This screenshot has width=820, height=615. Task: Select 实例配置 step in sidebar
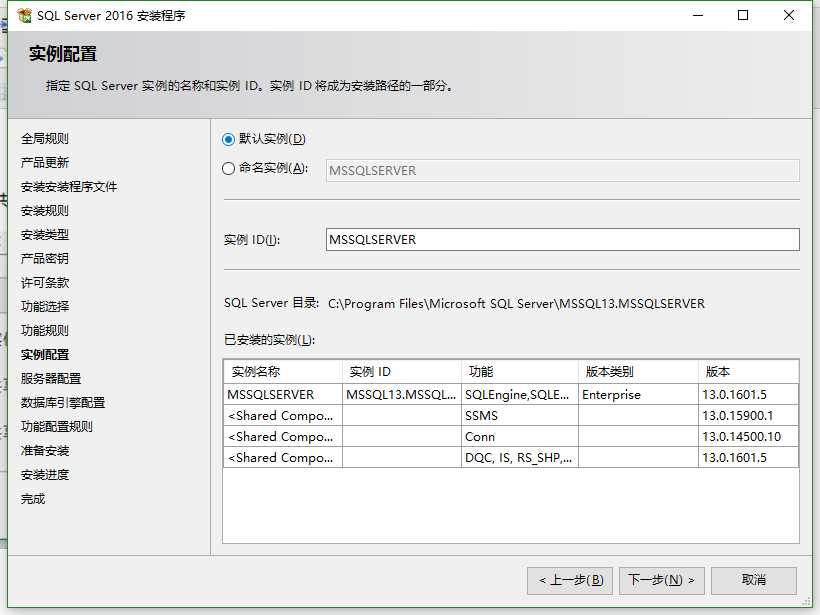[45, 355]
